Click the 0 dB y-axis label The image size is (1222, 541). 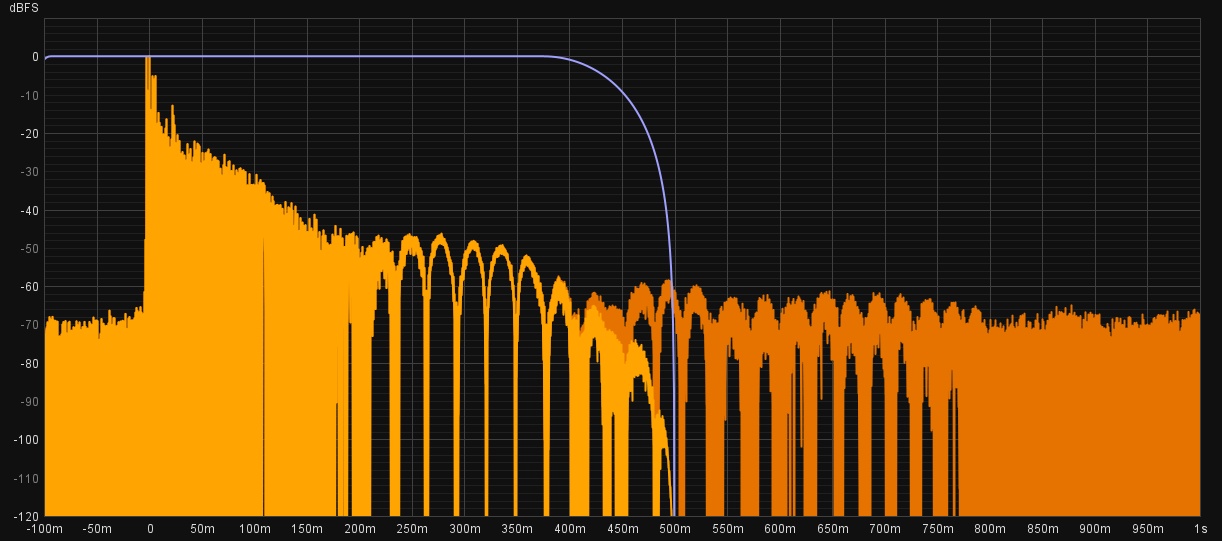pos(35,57)
